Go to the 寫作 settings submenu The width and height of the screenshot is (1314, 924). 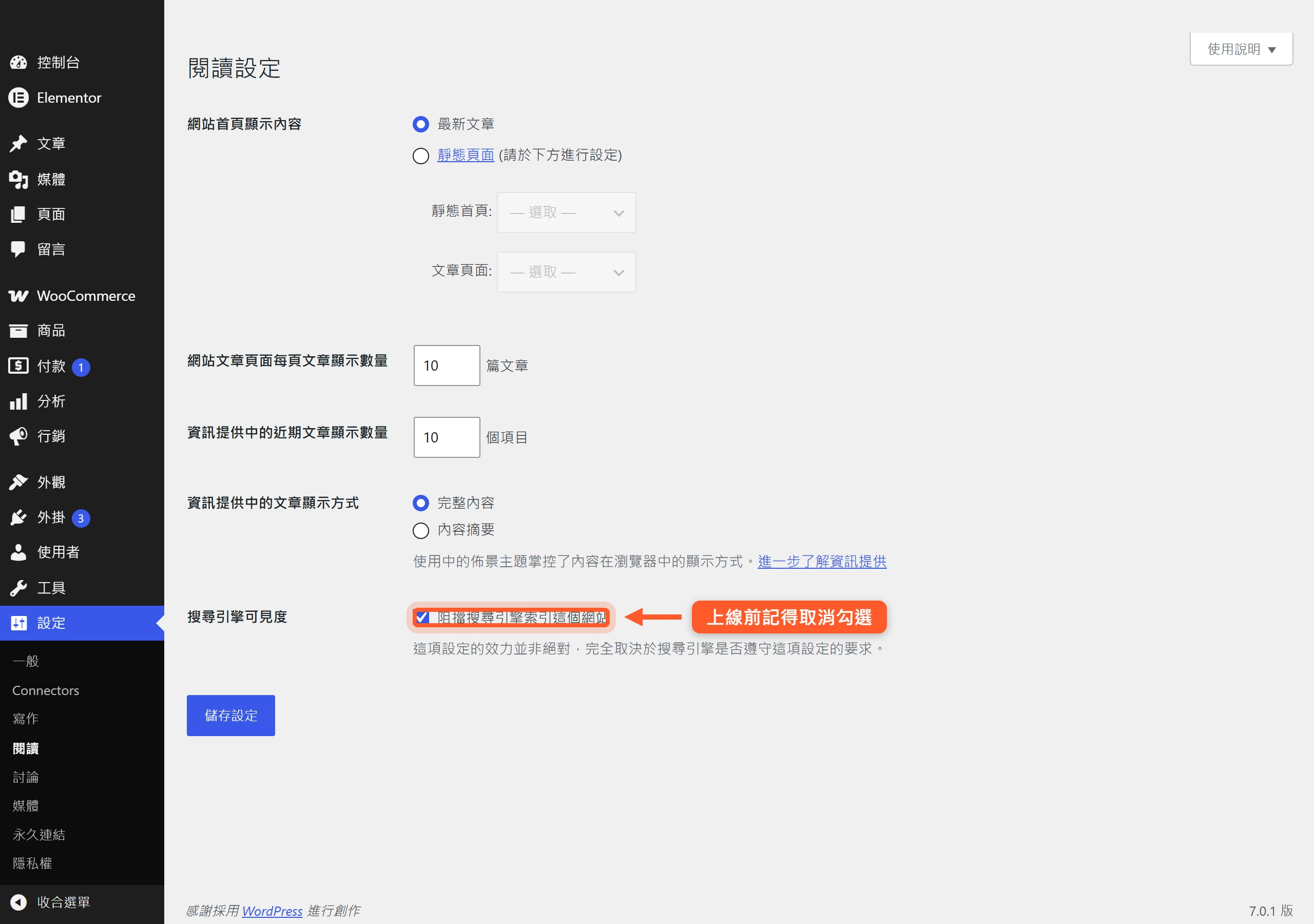(x=25, y=719)
